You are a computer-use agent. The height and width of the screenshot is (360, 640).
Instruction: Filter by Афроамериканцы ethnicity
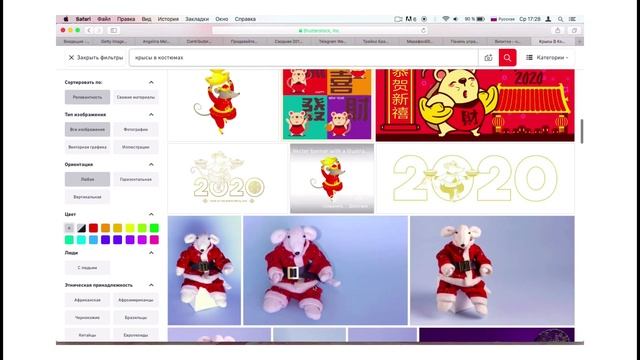click(x=136, y=300)
